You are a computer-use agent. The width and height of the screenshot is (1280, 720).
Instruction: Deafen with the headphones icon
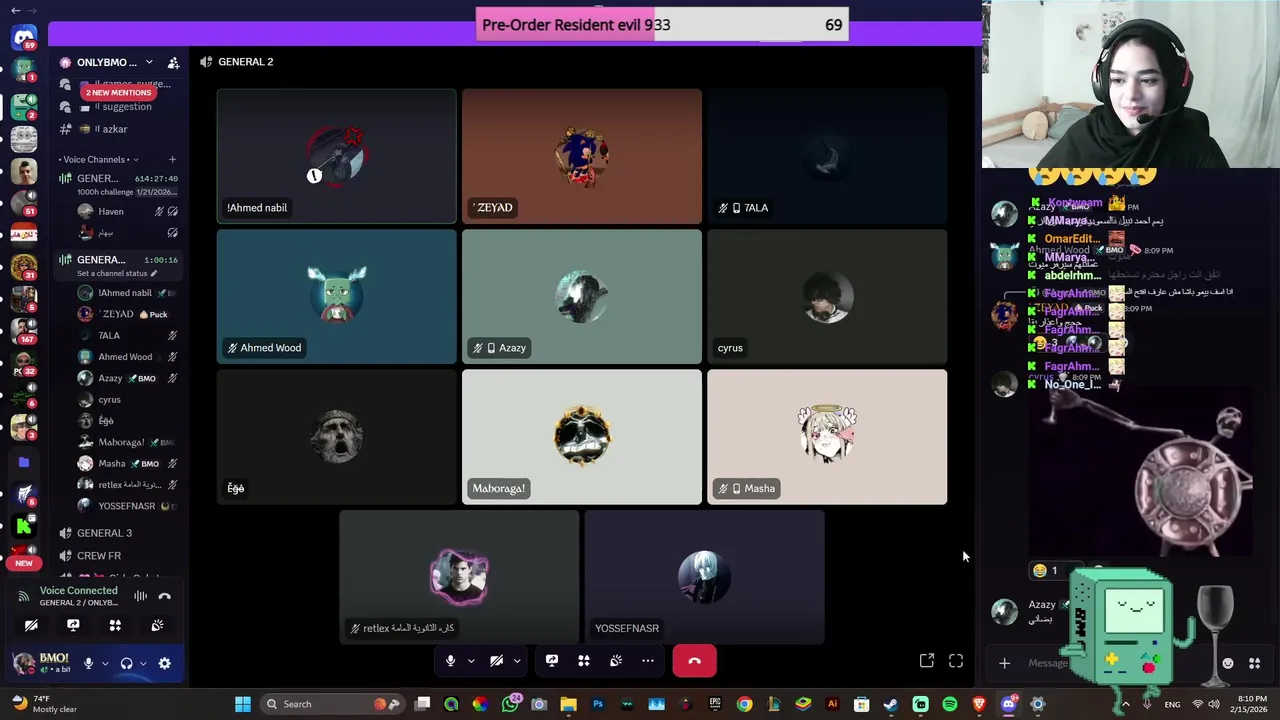pos(126,663)
